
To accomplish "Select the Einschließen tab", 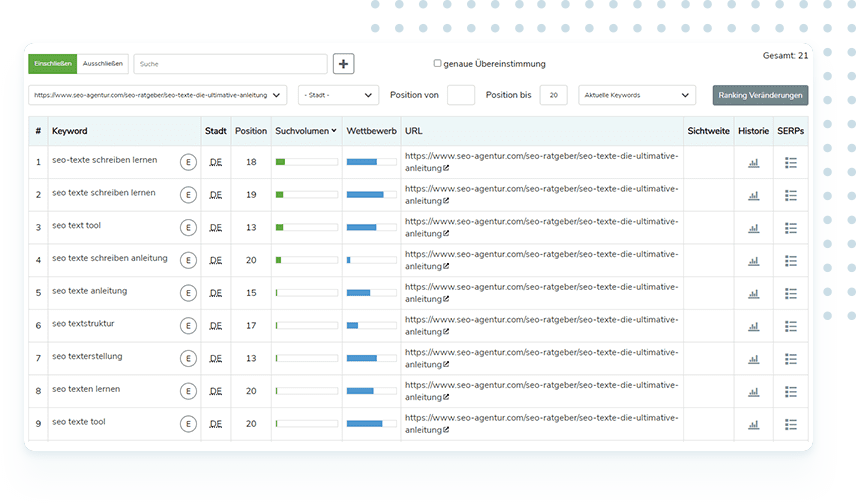I will click(53, 64).
